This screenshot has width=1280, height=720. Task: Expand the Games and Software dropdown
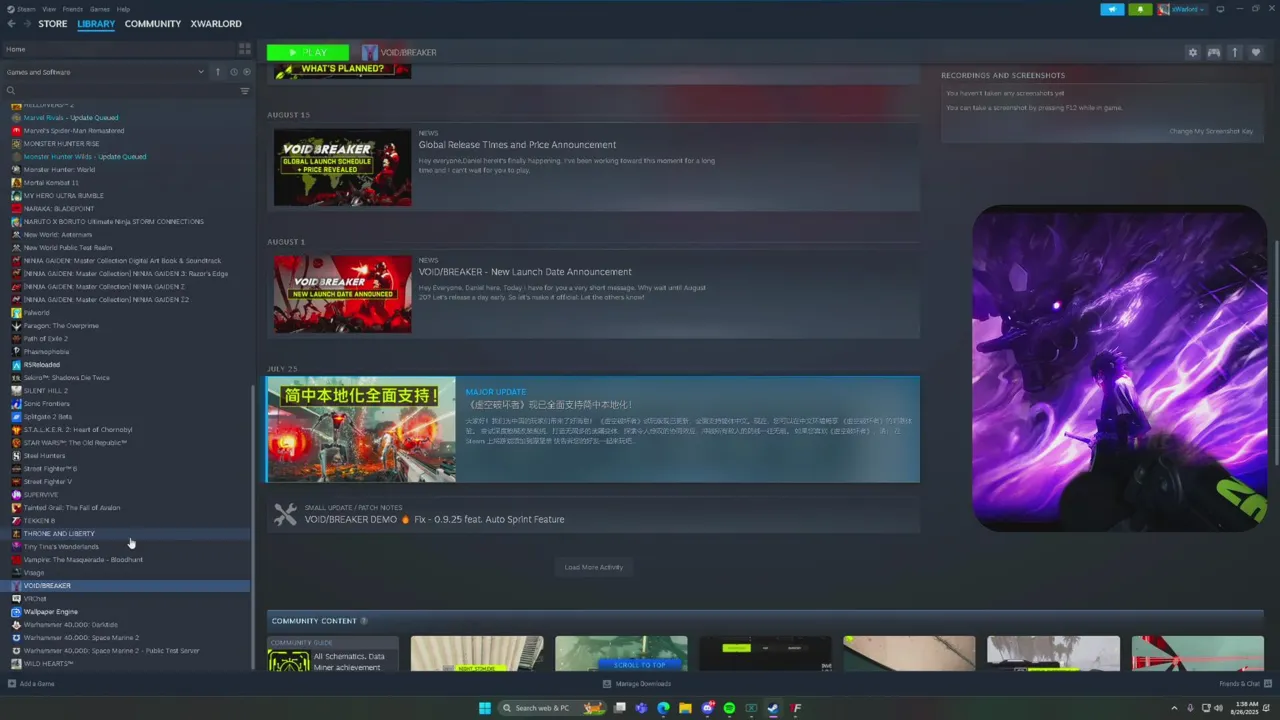200,72
